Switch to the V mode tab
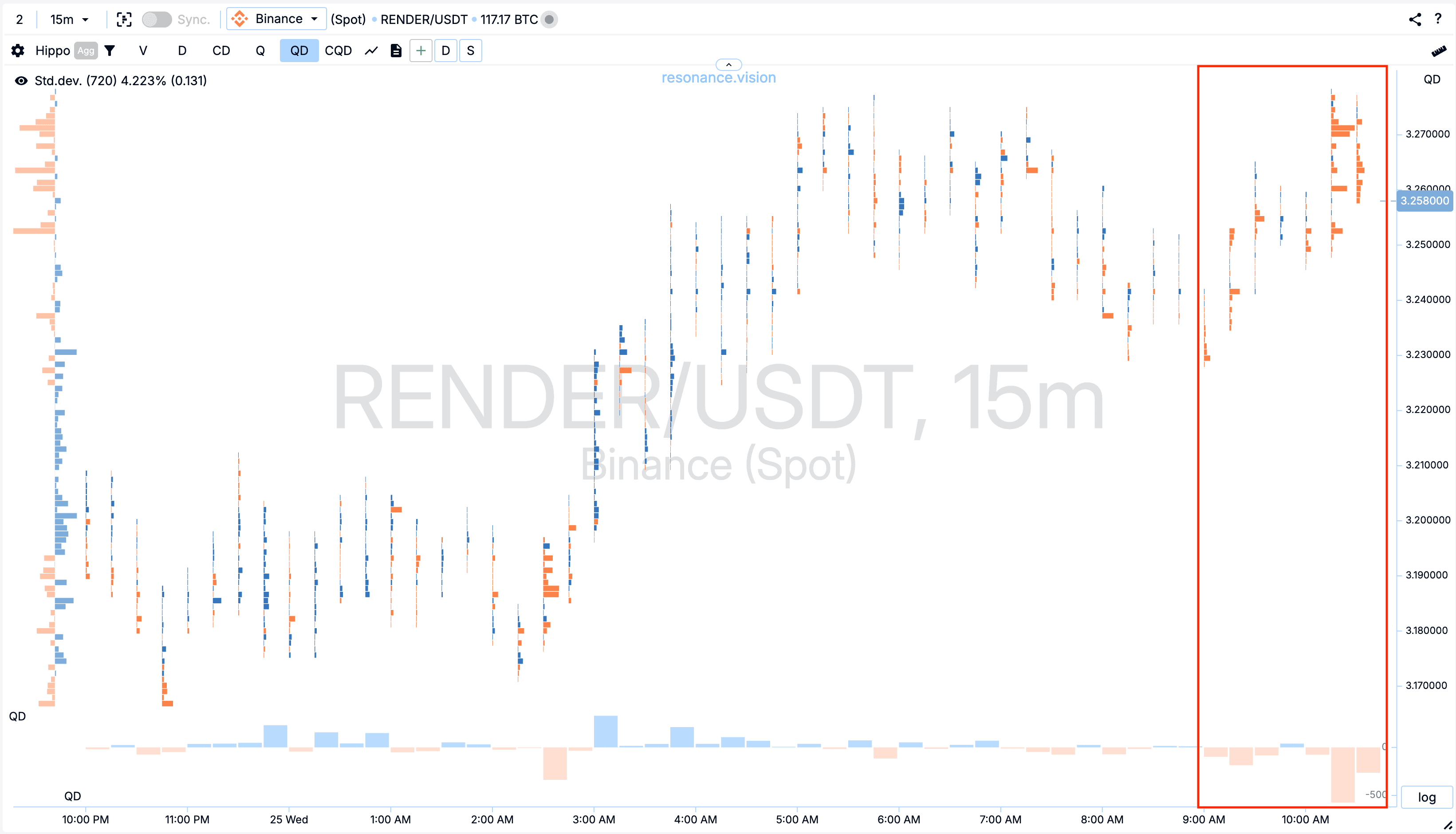The image size is (1456, 834). tap(143, 51)
